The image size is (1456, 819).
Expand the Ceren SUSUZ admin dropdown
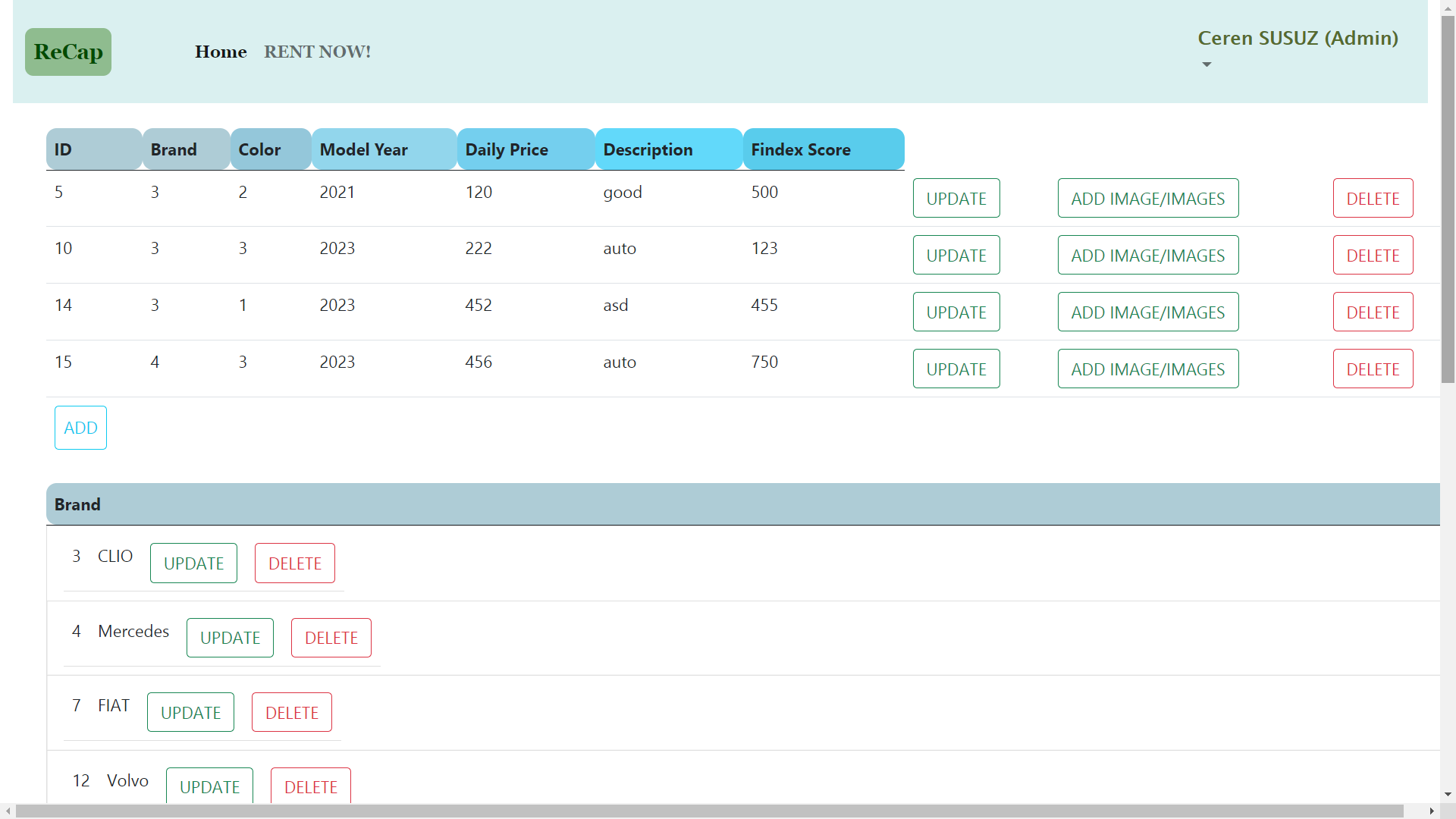click(x=1297, y=38)
